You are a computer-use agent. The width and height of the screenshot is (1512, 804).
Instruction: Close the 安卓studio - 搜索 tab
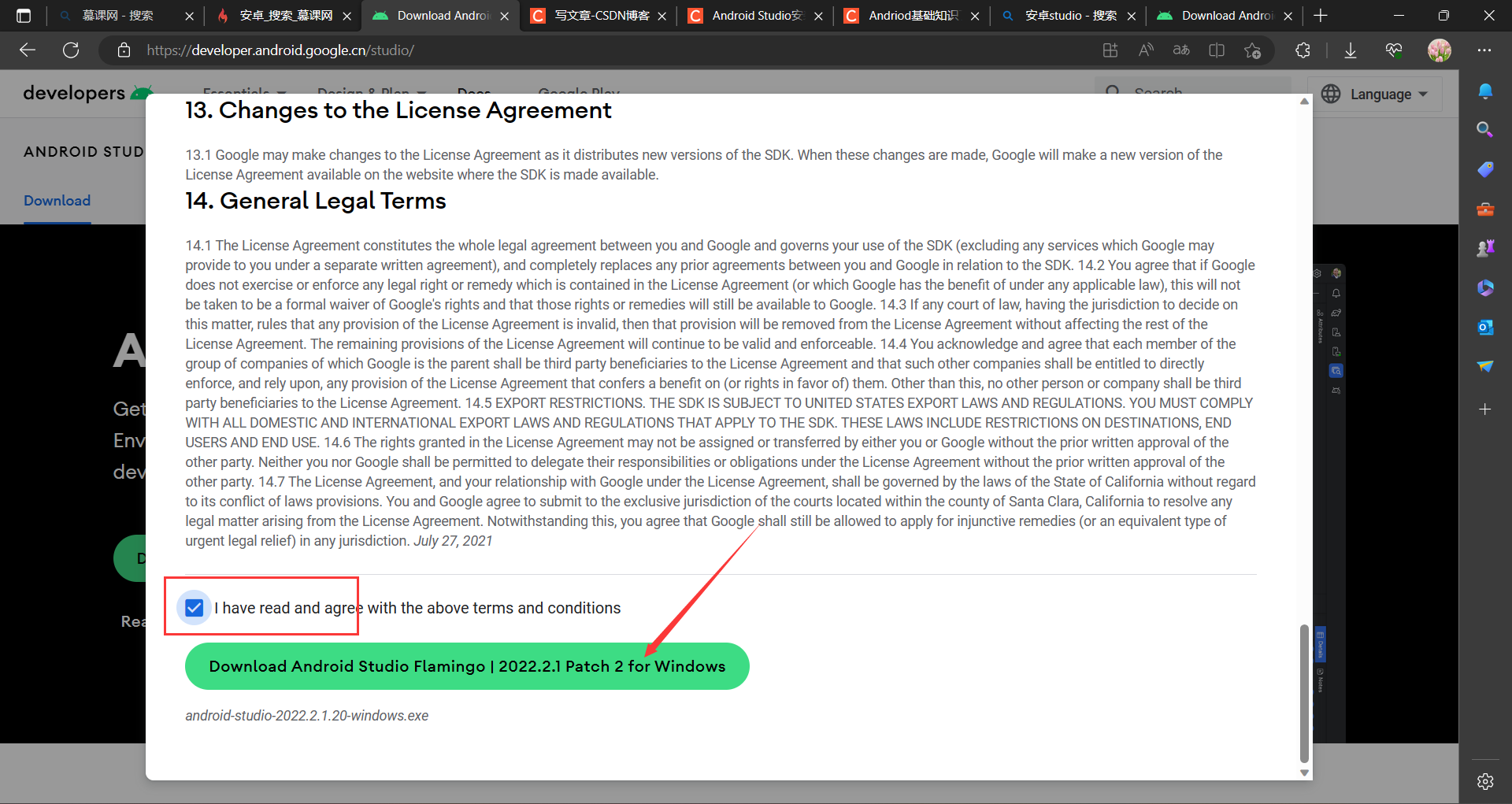pos(1132,16)
